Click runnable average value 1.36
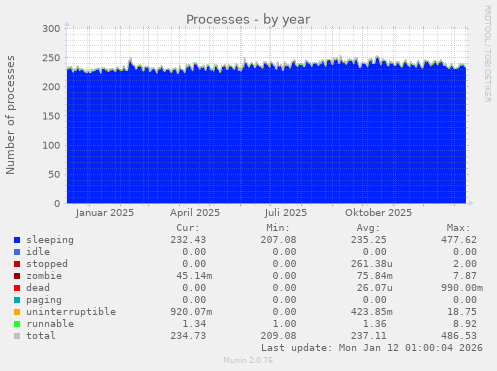 click(x=375, y=324)
